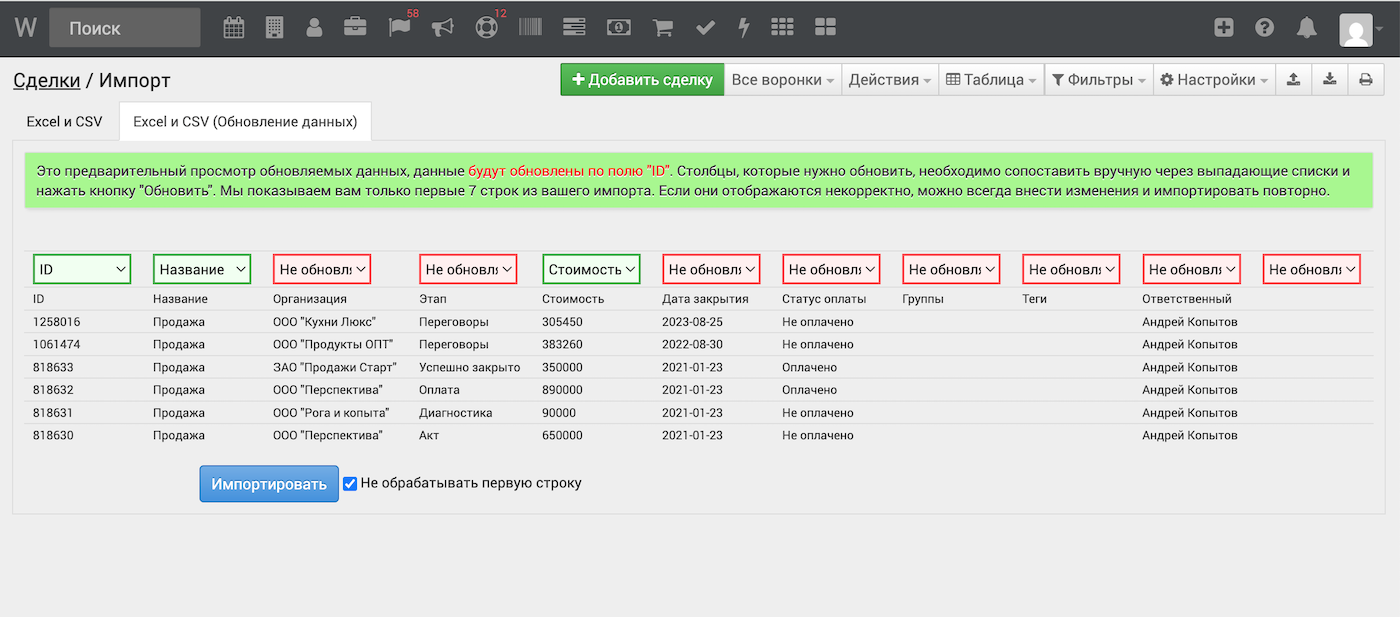The image size is (1400, 617).
Task: Open the notifications bell
Action: point(1306,28)
